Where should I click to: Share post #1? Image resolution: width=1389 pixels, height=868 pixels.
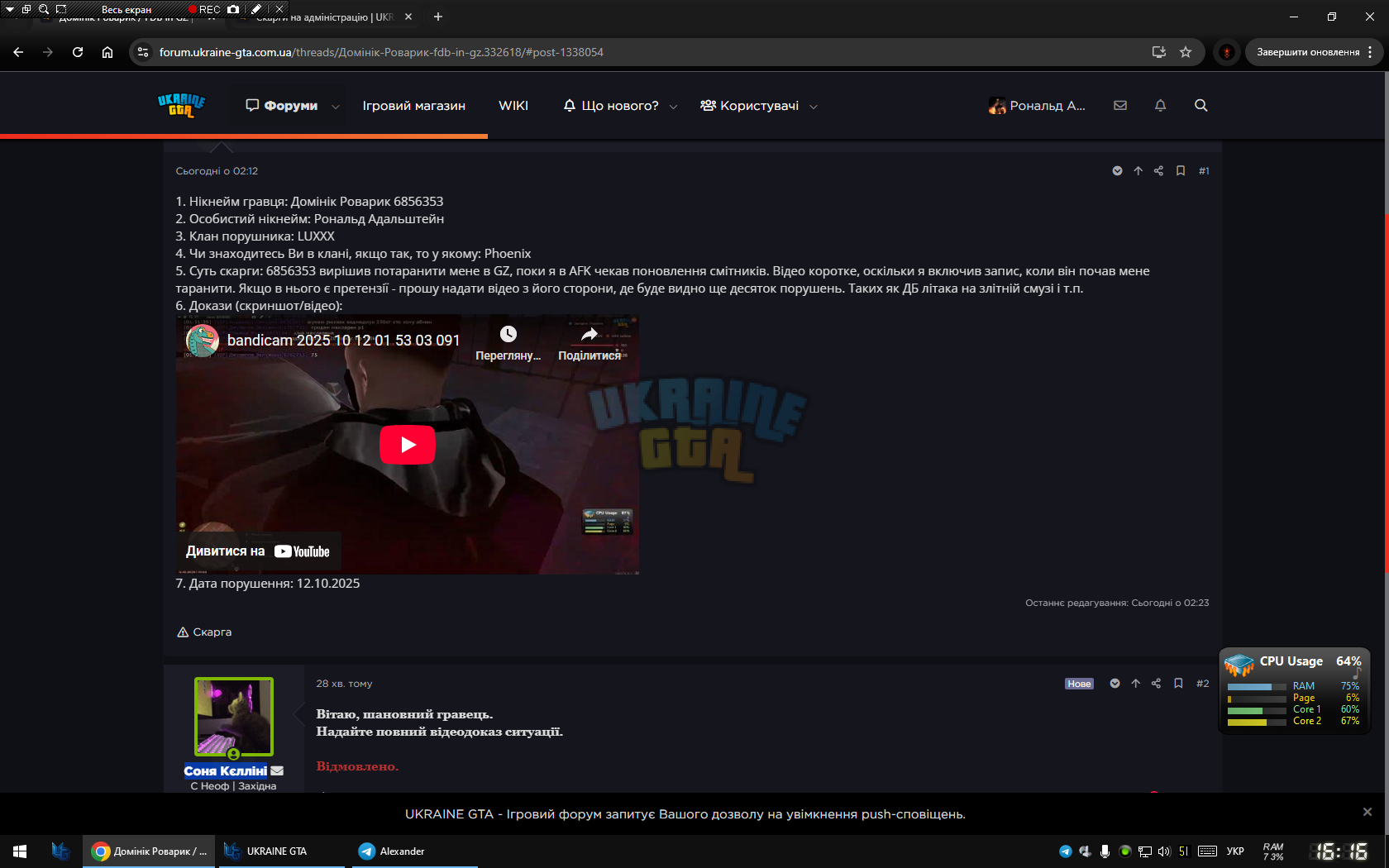pos(1159,171)
